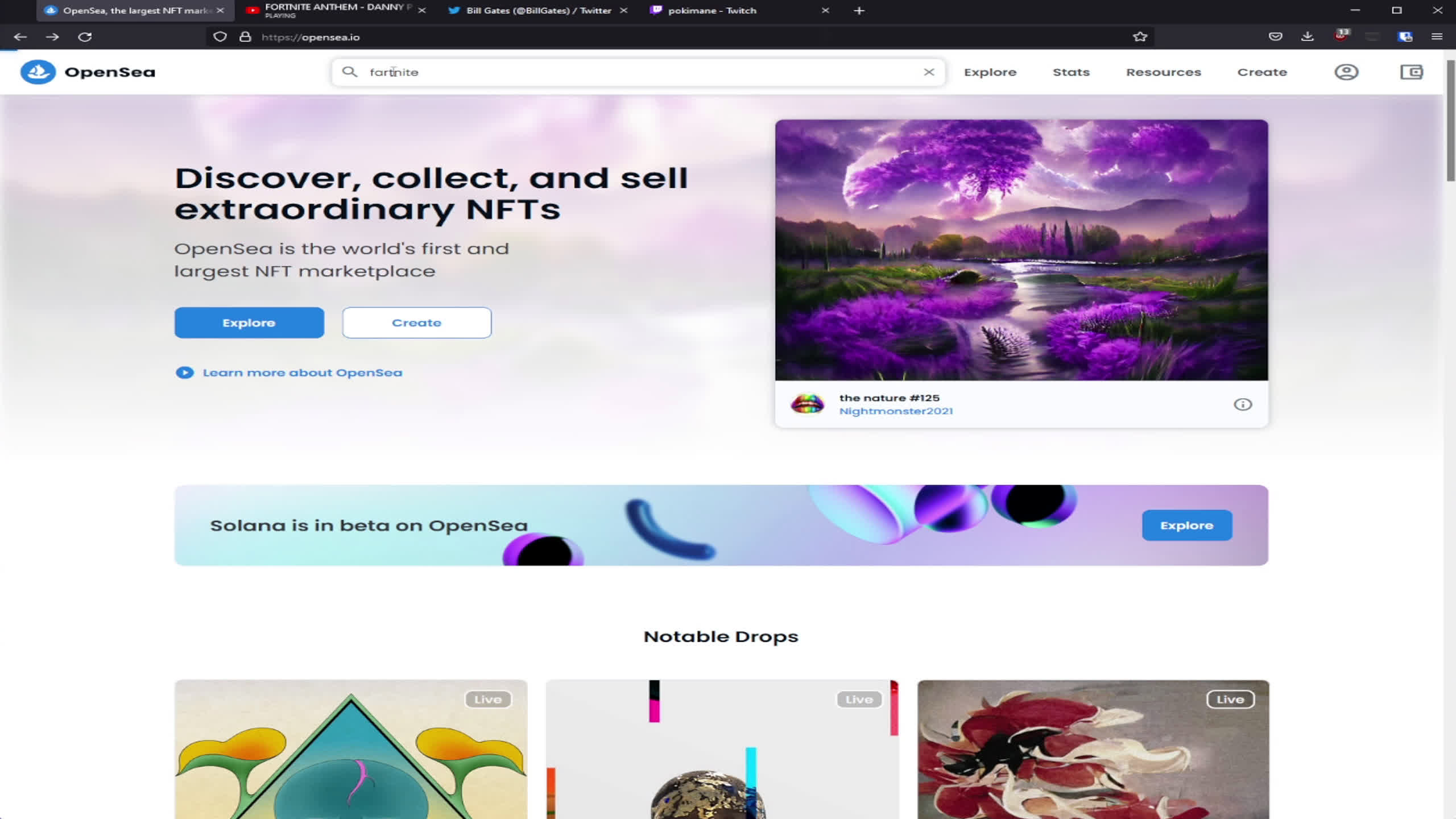
Task: Click the Nightmonster2021 creator link
Action: click(896, 411)
